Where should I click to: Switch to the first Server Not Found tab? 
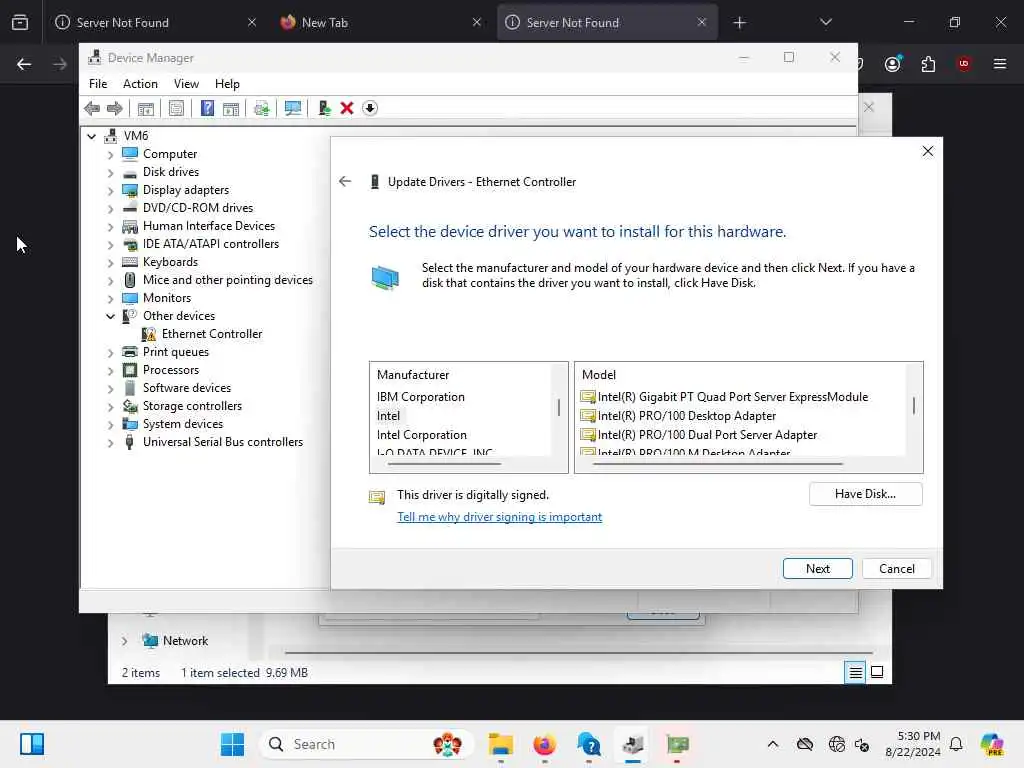[155, 22]
